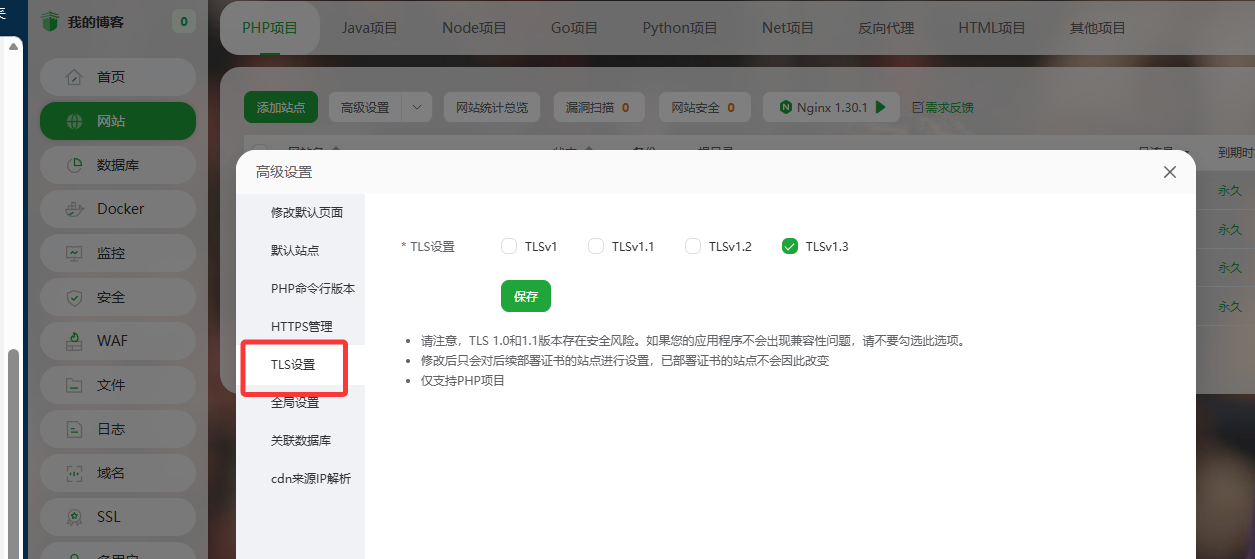Click the 漏洞扫描 button

[598, 107]
